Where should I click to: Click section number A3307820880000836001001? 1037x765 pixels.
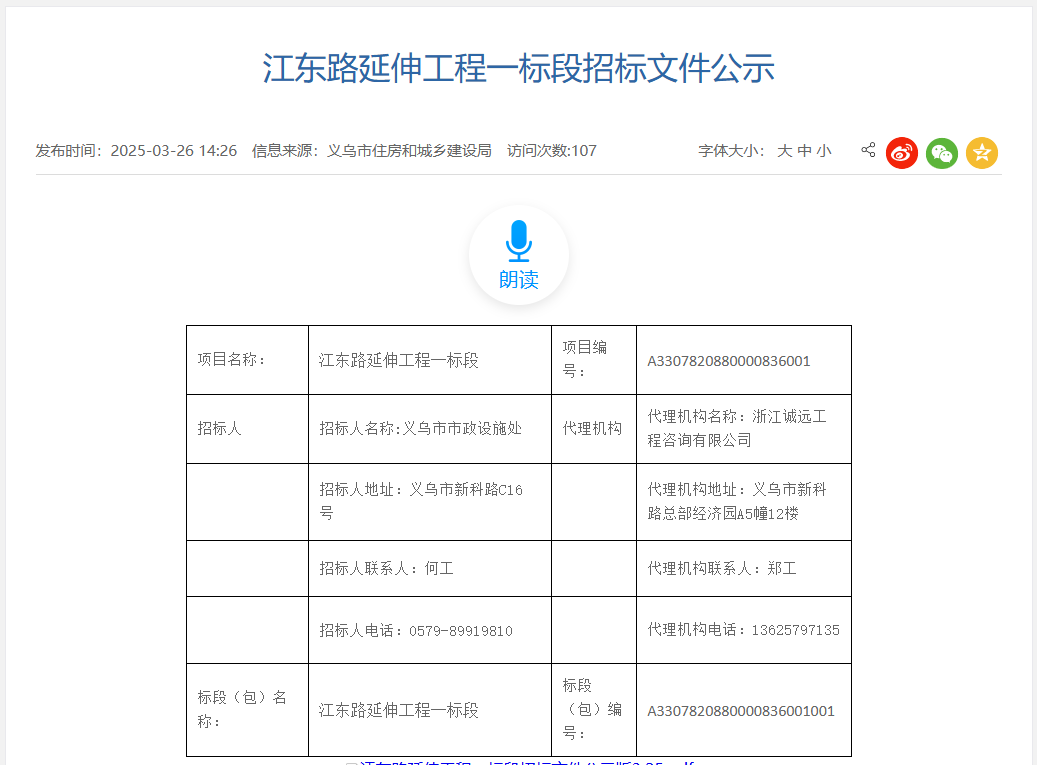coord(741,711)
